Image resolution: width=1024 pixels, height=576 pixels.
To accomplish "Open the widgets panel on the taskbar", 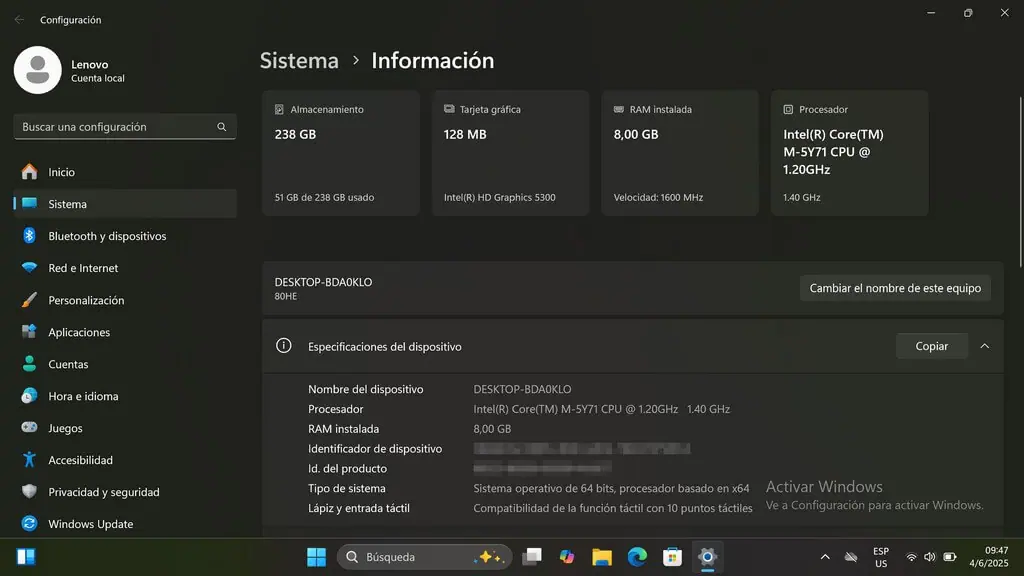I will (x=26, y=556).
